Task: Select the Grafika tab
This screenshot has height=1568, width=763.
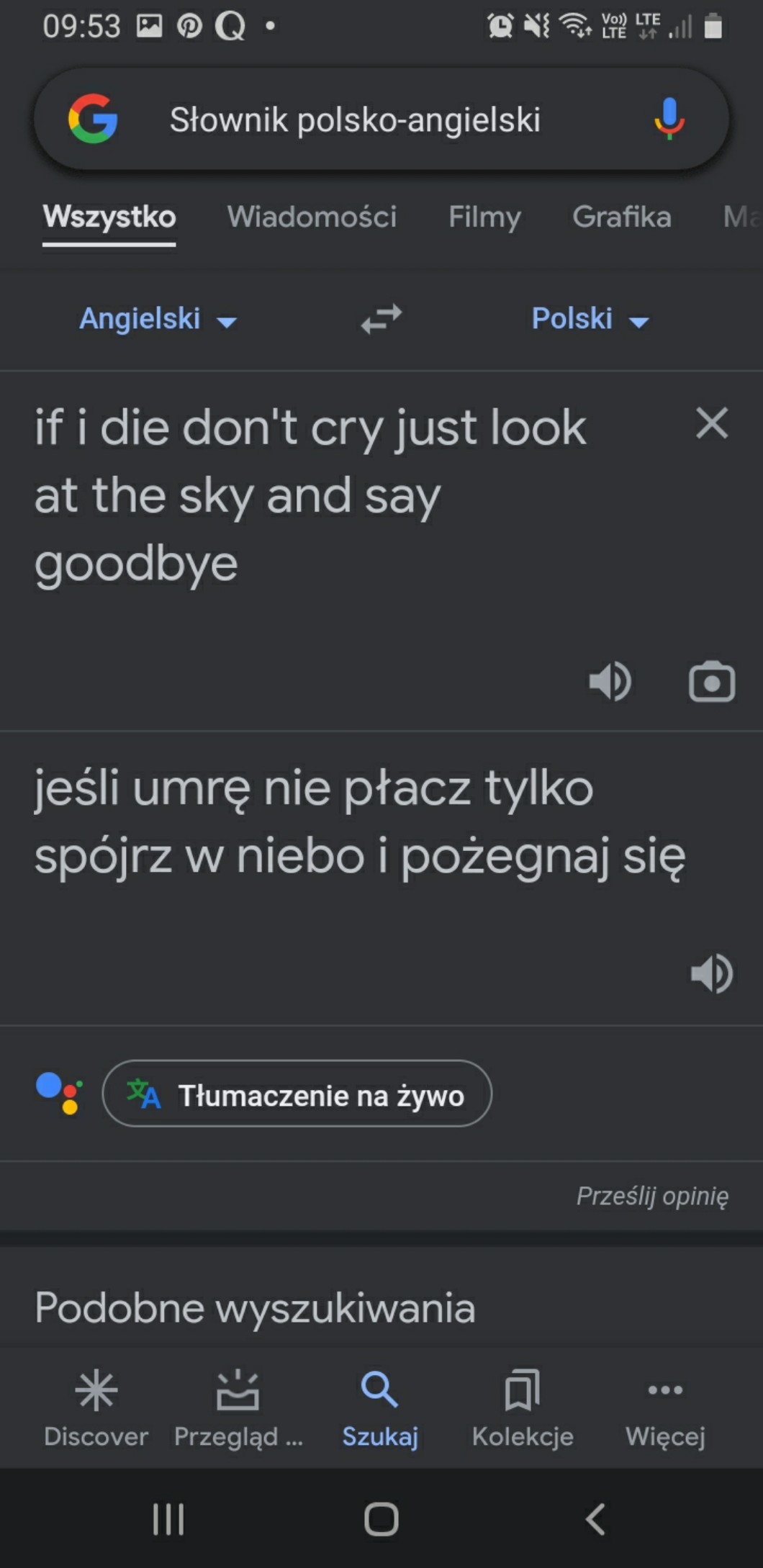Action: pyautogui.click(x=621, y=217)
